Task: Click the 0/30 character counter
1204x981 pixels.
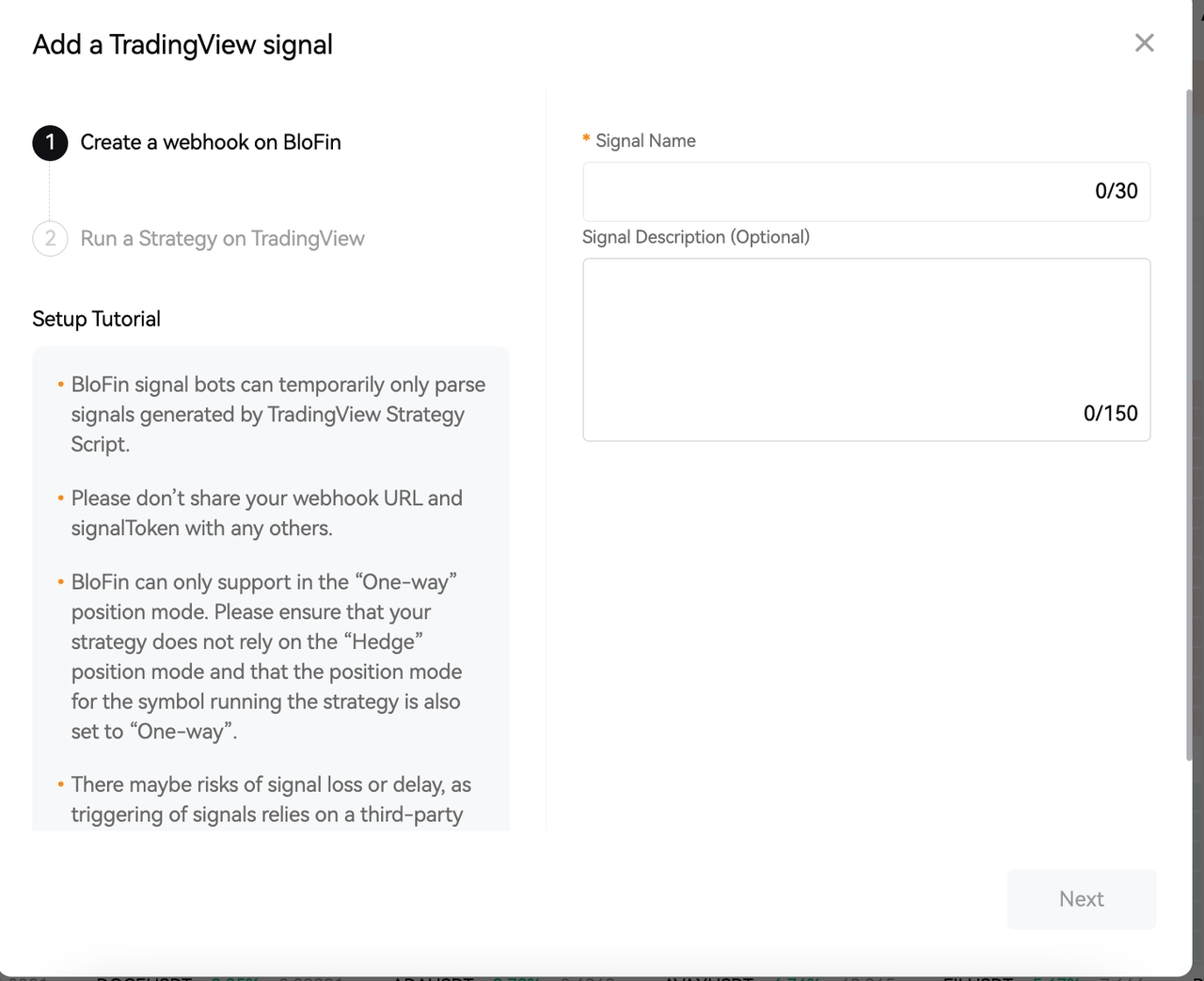Action: [x=1116, y=191]
